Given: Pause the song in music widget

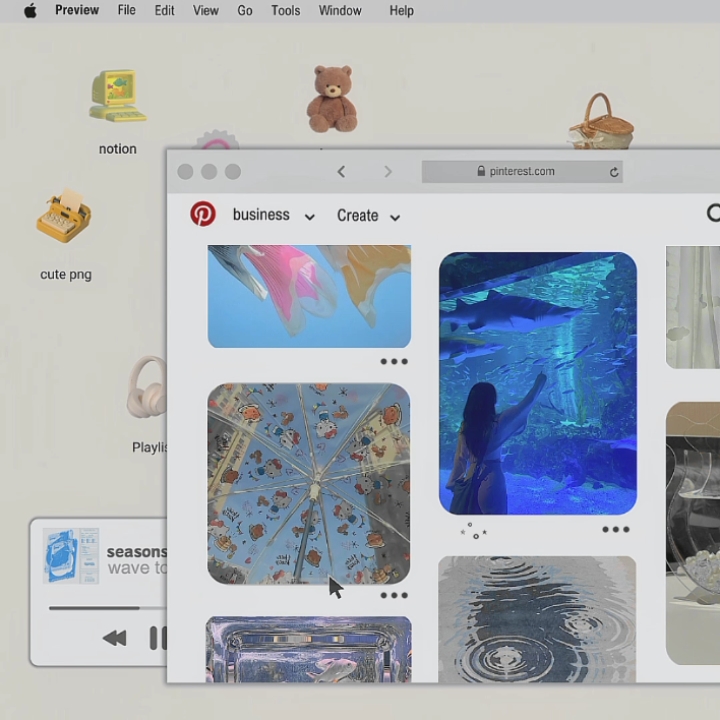Looking at the screenshot, I should (x=157, y=638).
